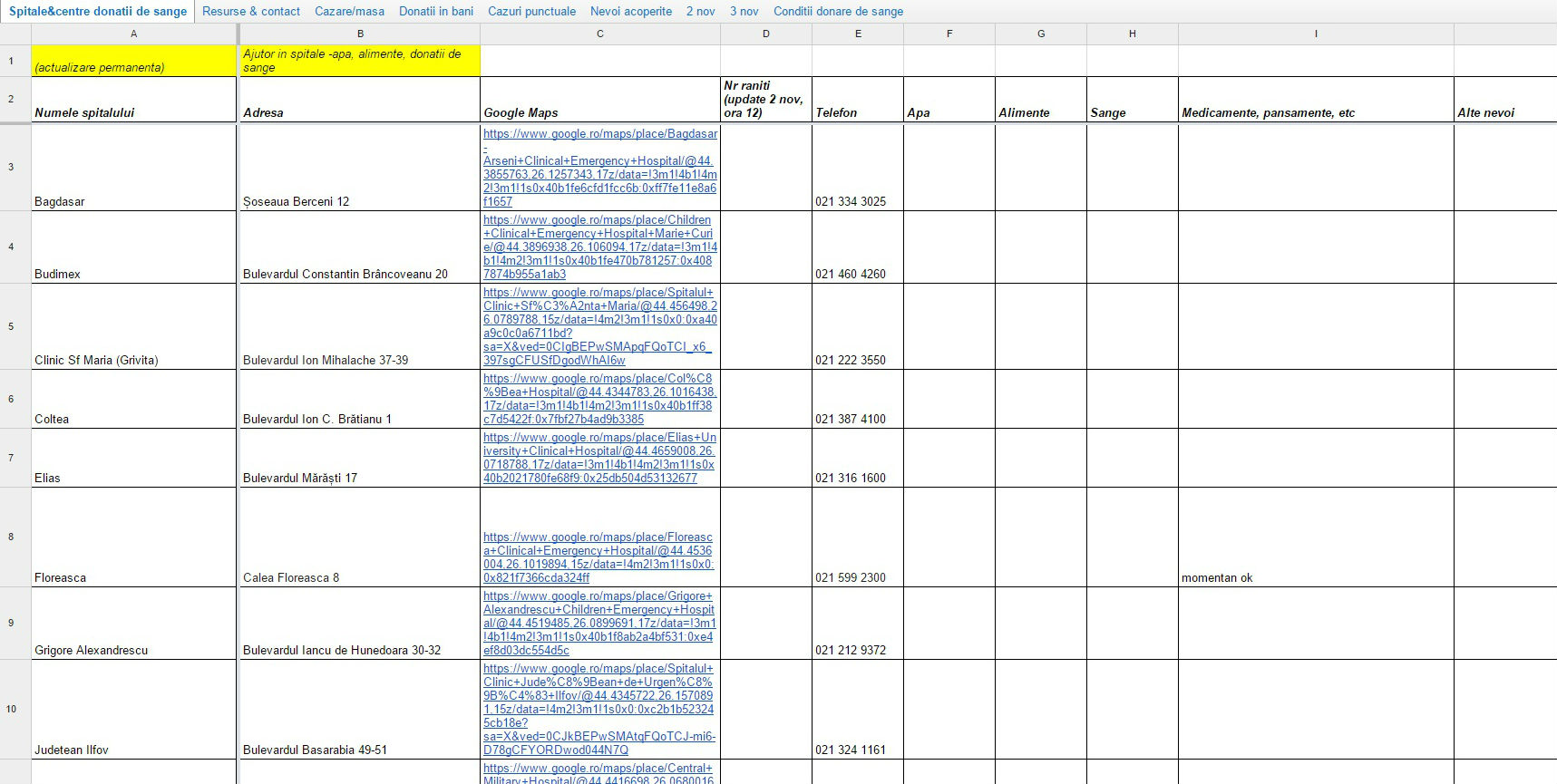Viewport: 1557px width, 784px height.
Task: Switch to Conditii donare de sange tab
Action: tap(838, 11)
